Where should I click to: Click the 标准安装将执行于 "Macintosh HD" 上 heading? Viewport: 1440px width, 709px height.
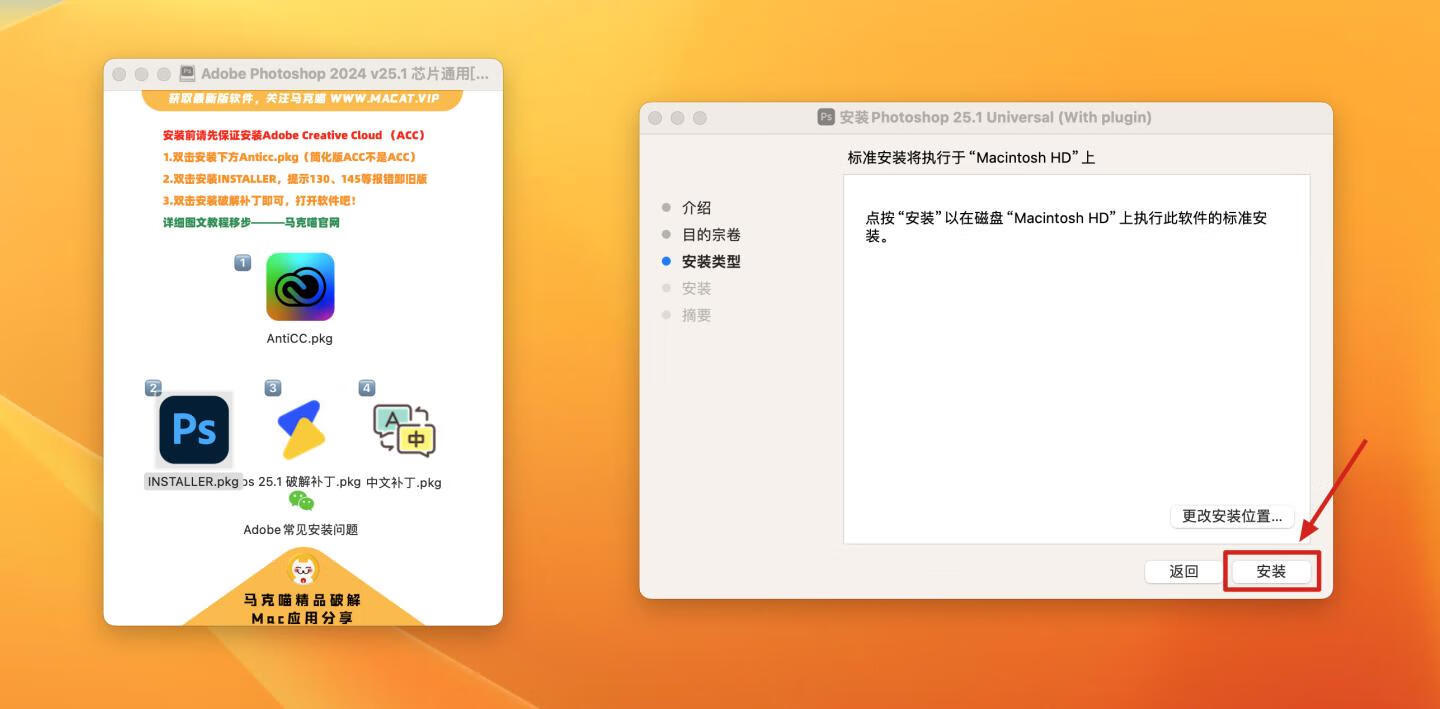971,158
